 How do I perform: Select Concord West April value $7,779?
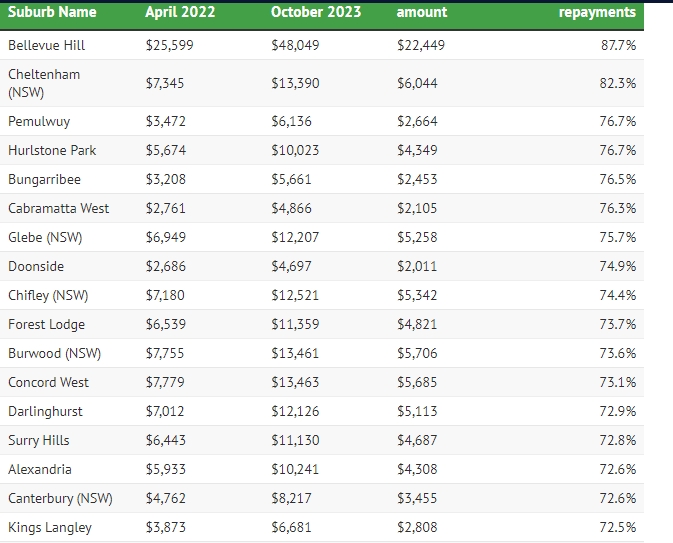(165, 382)
